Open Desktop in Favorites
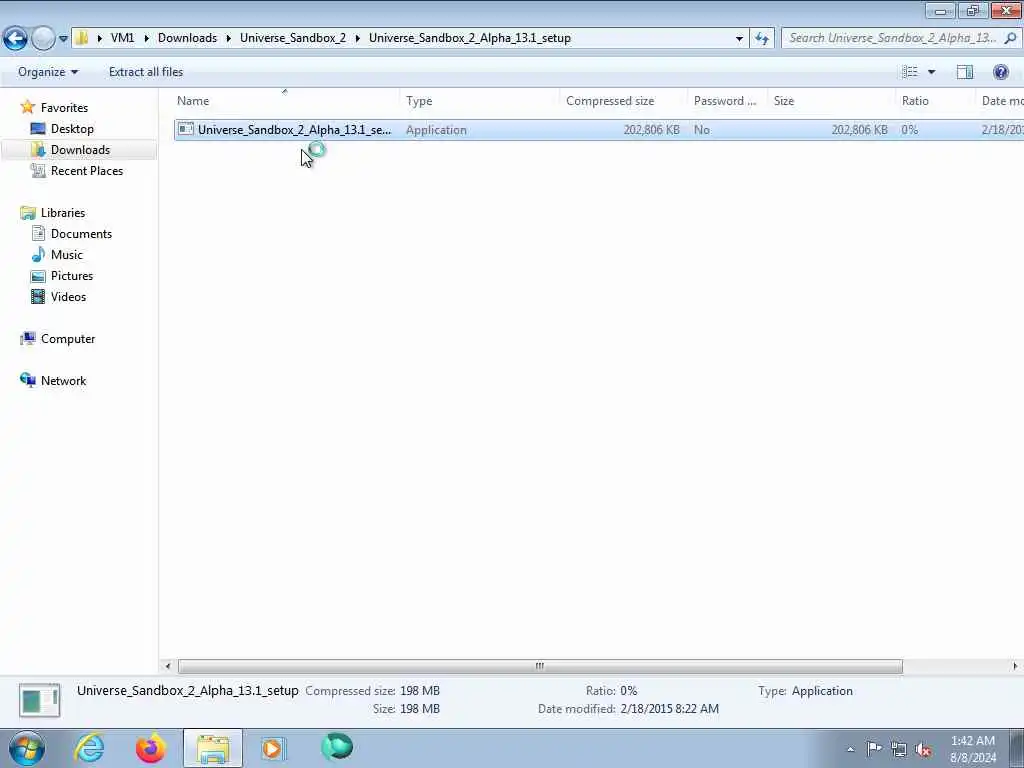 pos(72,129)
